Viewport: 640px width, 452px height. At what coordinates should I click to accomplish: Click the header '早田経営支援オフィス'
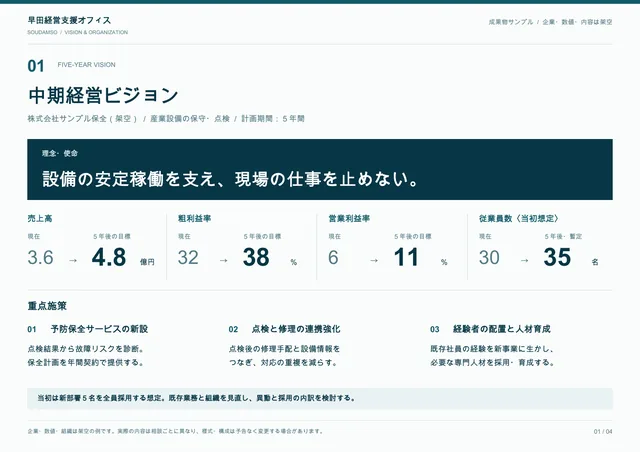click(x=69, y=20)
